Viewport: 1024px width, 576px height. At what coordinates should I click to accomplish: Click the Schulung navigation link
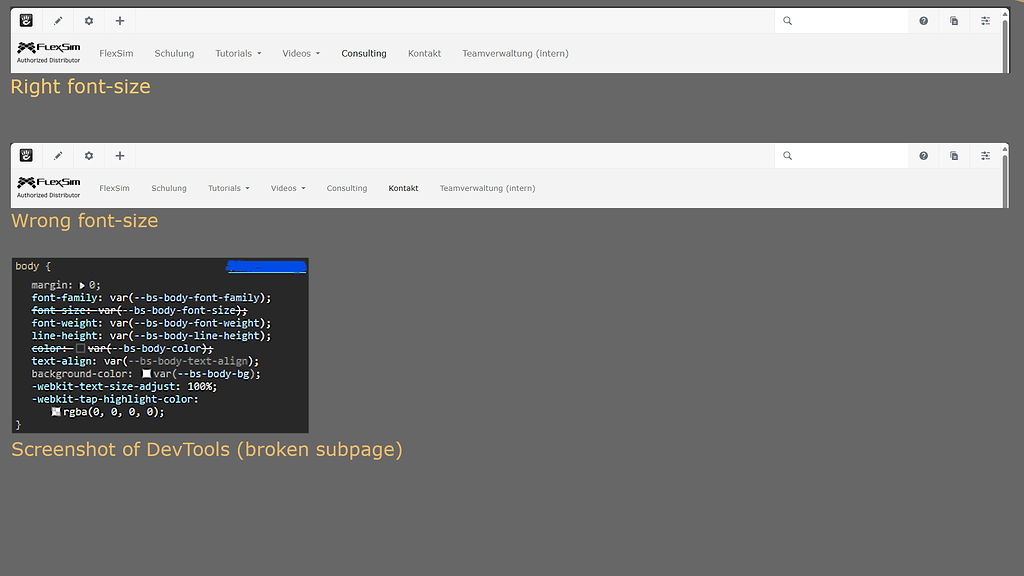tap(174, 53)
